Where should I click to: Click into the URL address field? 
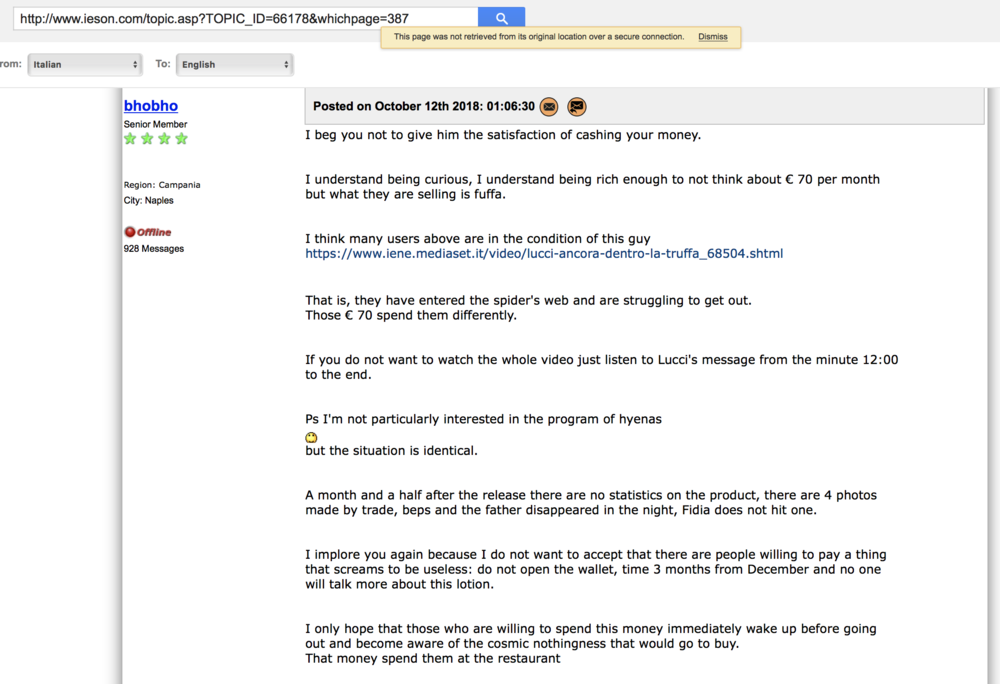pyautogui.click(x=240, y=18)
